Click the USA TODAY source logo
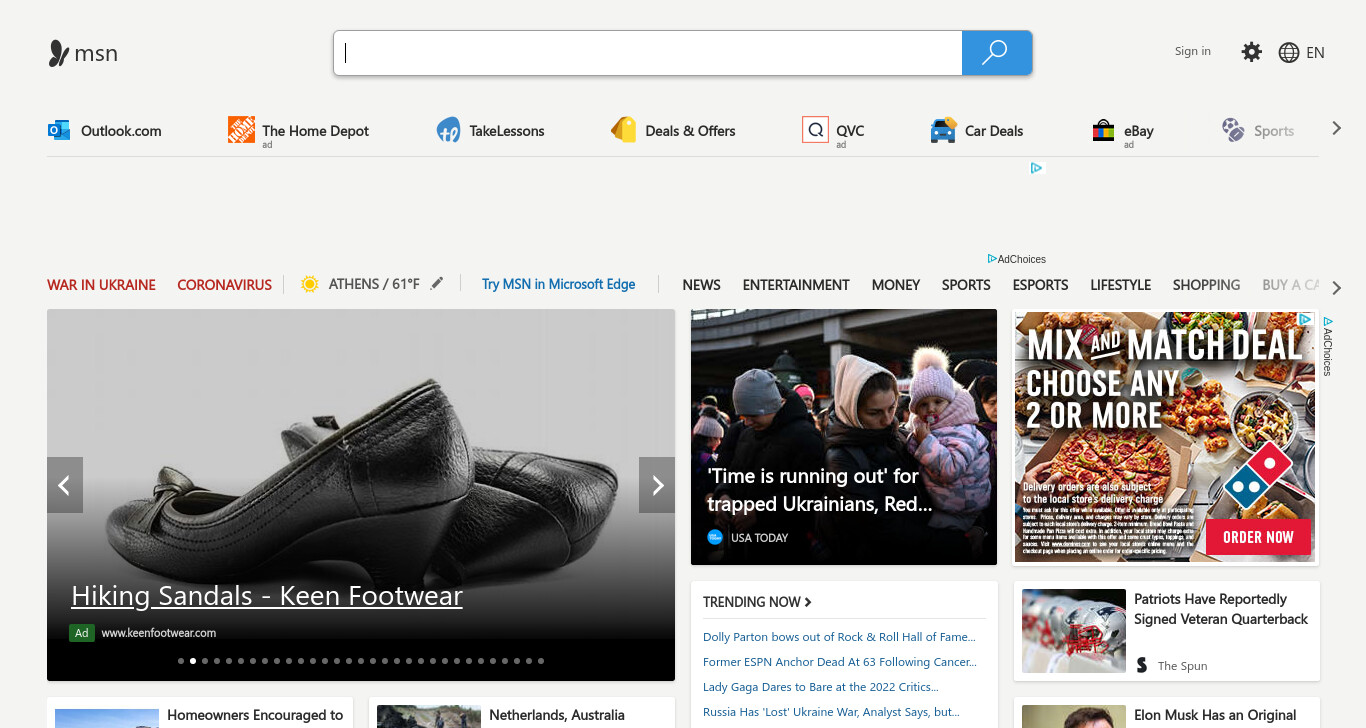 715,537
